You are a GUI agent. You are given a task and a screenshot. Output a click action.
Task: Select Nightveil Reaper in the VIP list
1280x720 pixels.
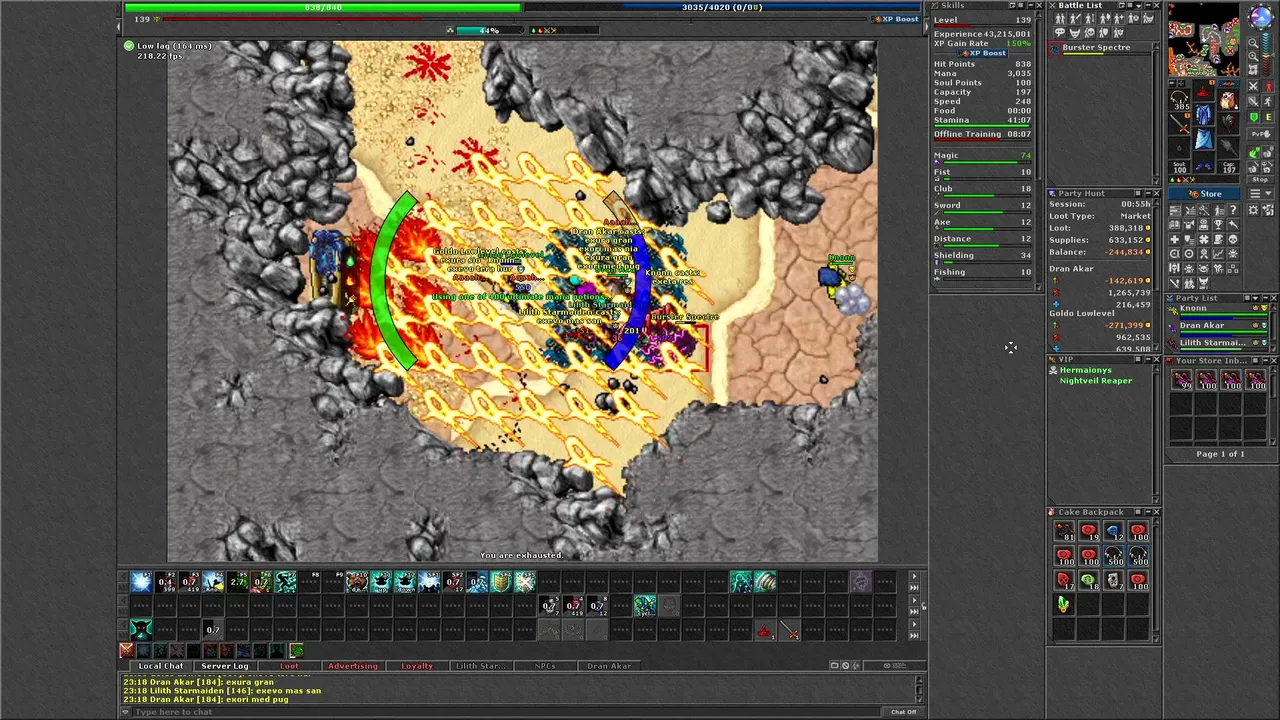coord(1096,381)
